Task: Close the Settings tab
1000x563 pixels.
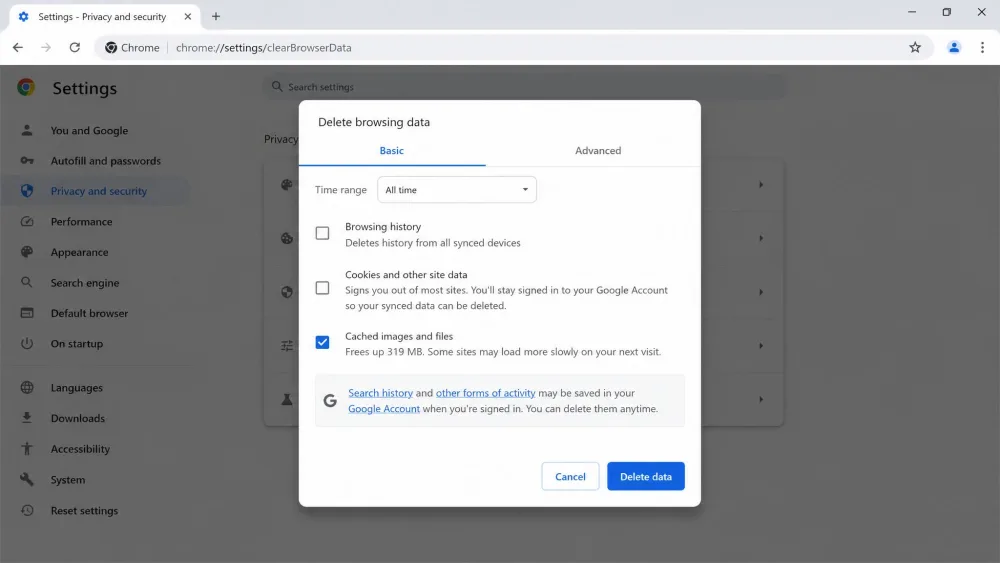Action: pyautogui.click(x=188, y=17)
